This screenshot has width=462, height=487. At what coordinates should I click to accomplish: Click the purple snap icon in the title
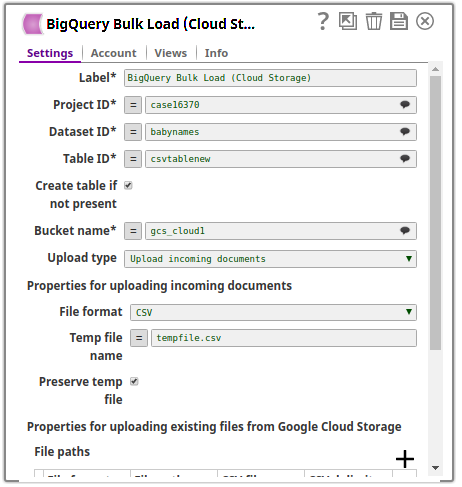click(33, 24)
